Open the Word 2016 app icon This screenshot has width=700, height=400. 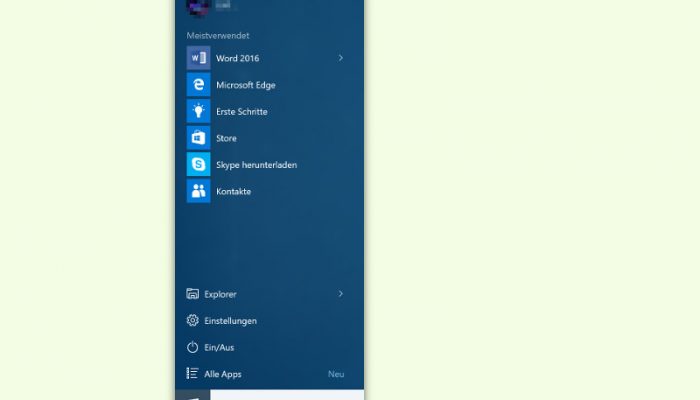coord(198,58)
